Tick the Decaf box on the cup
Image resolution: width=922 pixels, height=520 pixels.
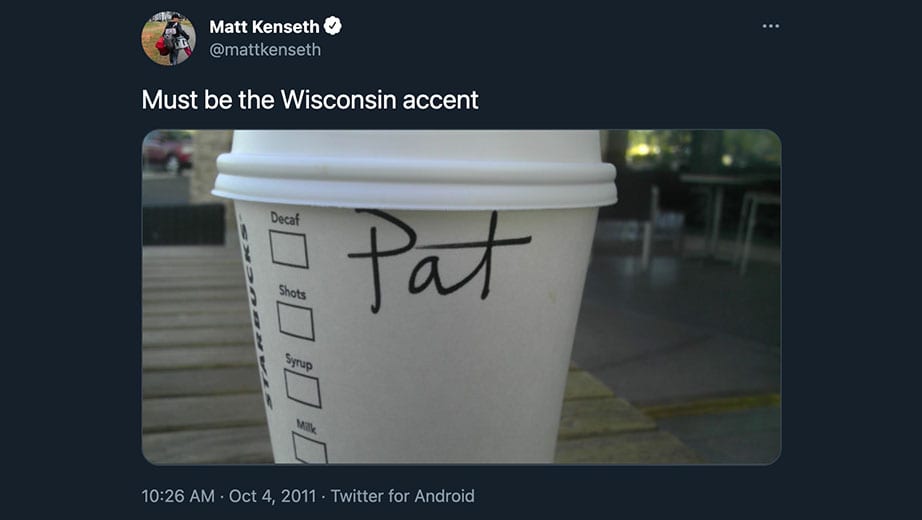tap(289, 249)
